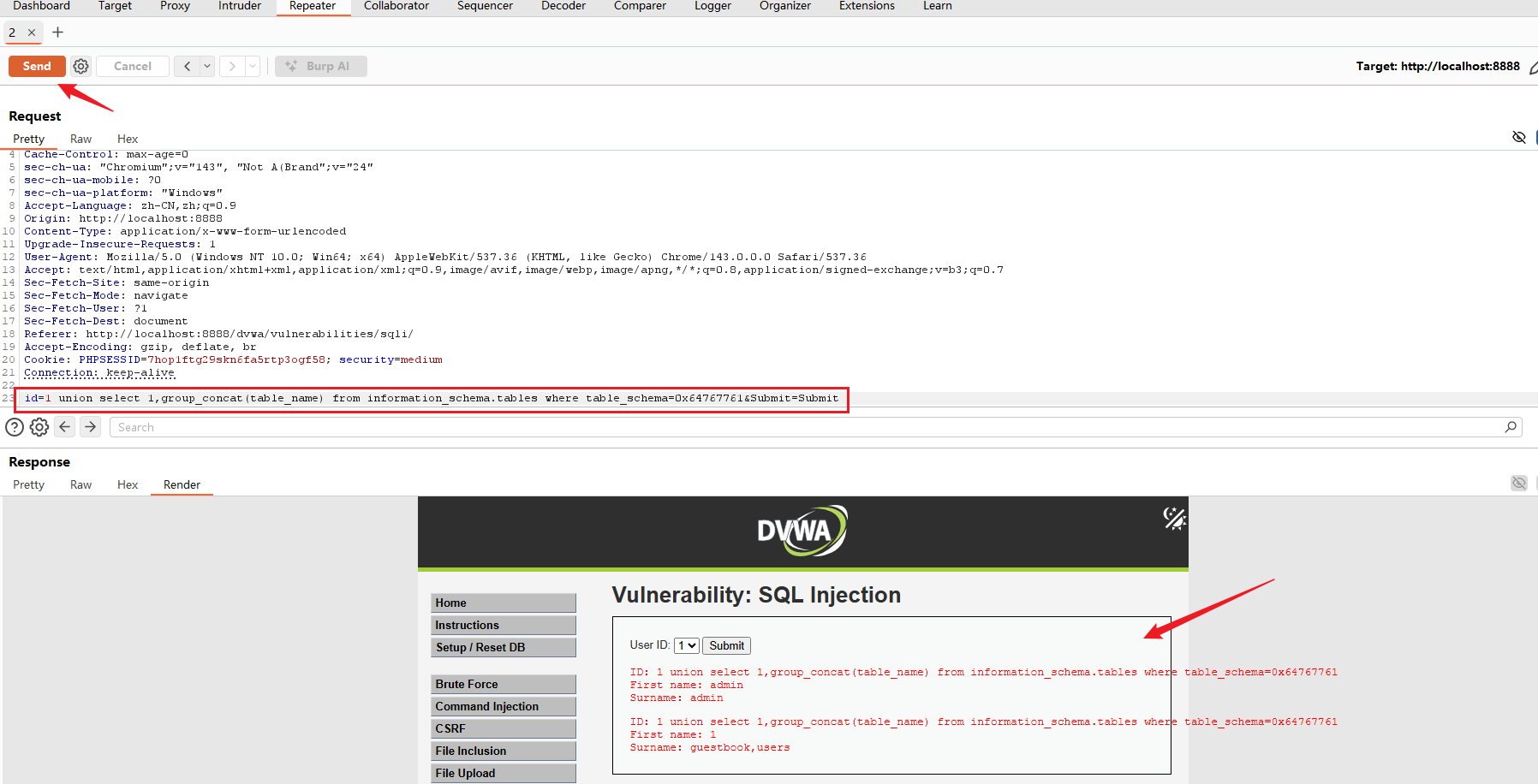This screenshot has width=1538, height=784.
Task: Click Content-Type header line
Action: [x=185, y=231]
